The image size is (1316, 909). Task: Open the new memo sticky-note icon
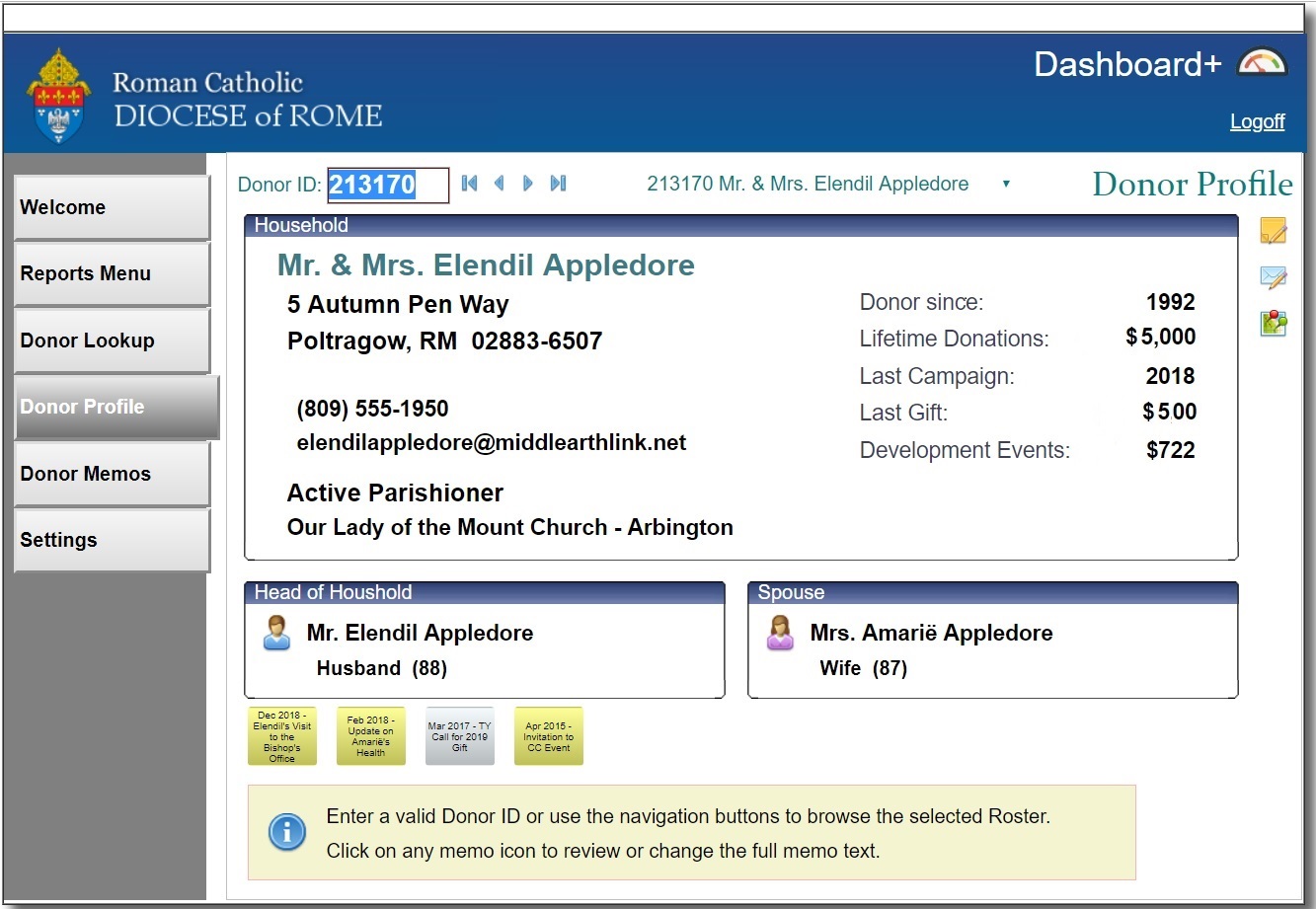tap(1274, 231)
